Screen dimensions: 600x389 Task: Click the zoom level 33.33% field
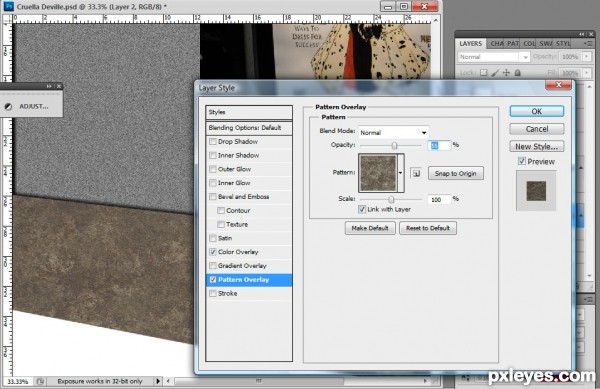tap(18, 381)
